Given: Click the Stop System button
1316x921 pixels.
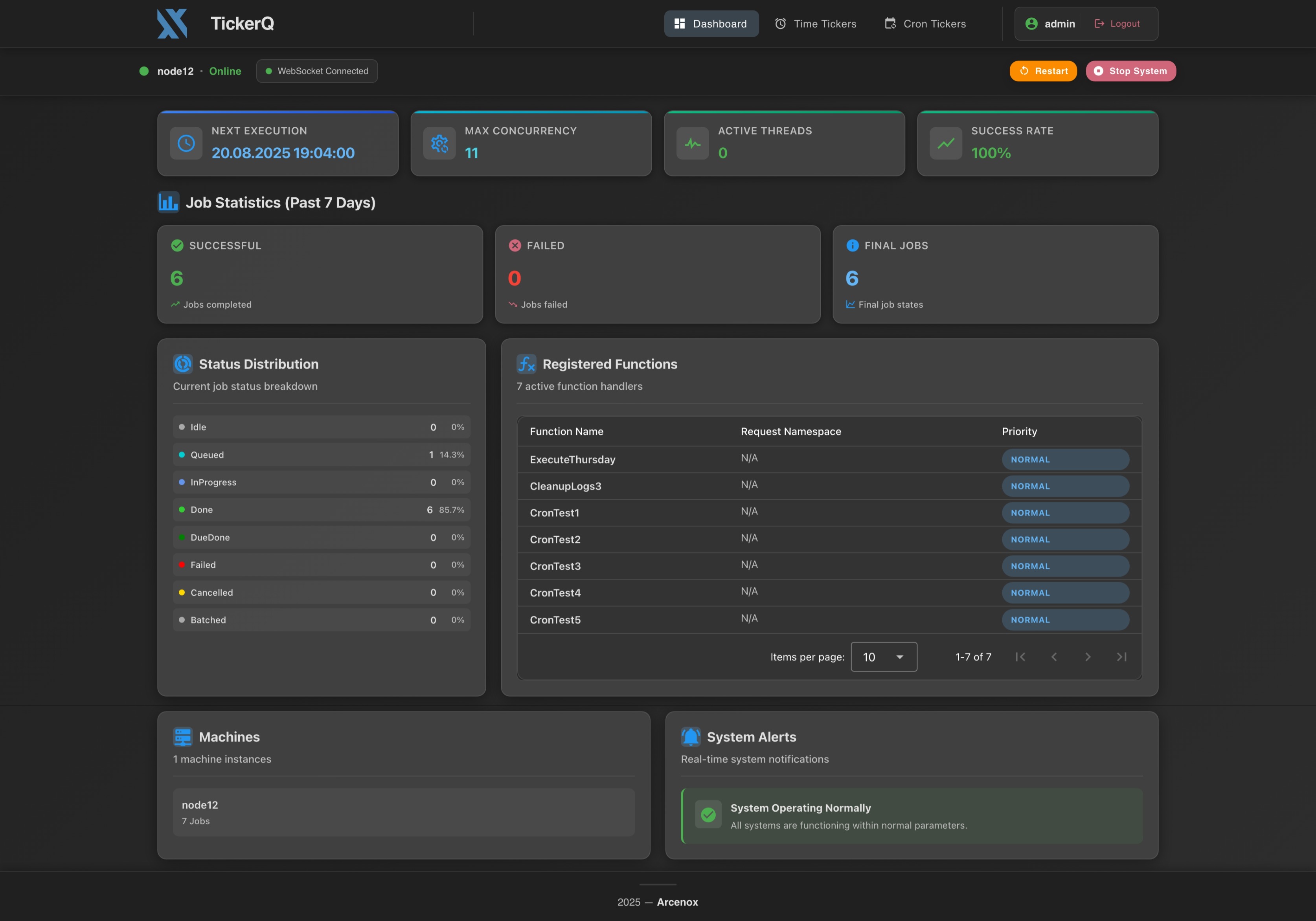Looking at the screenshot, I should tap(1130, 71).
